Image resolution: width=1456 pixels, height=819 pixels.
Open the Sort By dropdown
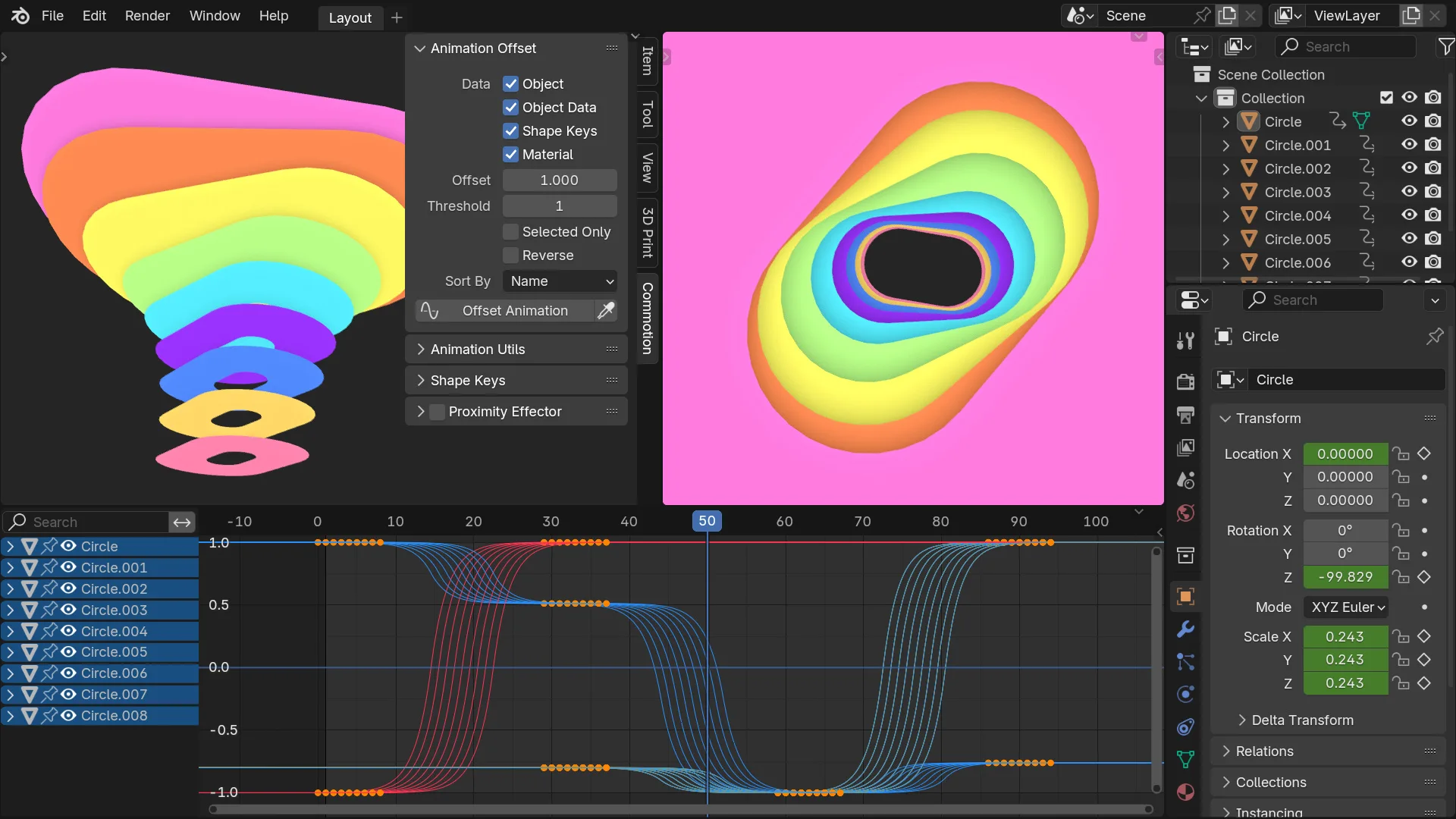tap(559, 281)
